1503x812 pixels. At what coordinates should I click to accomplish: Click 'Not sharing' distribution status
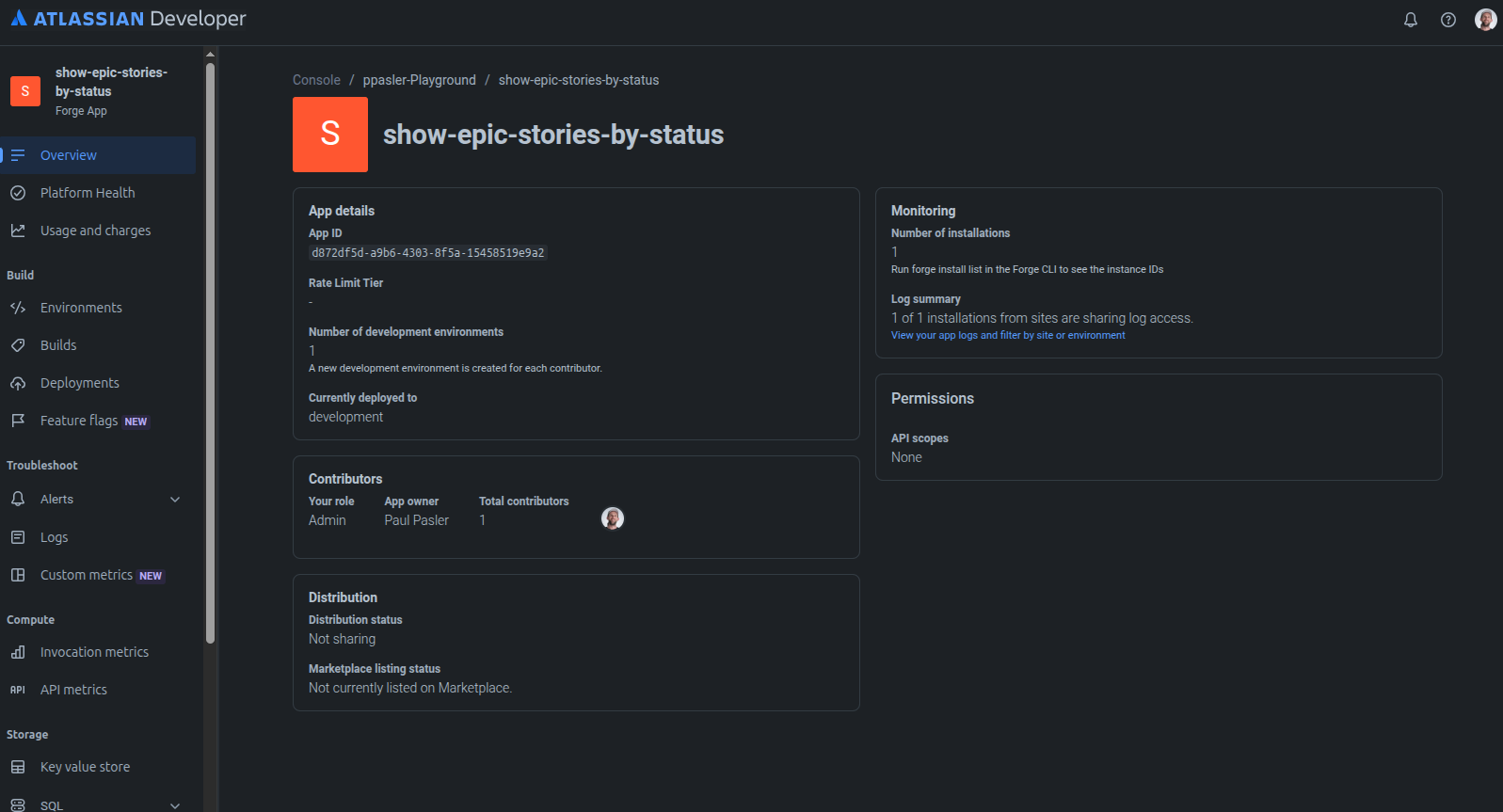click(x=343, y=639)
